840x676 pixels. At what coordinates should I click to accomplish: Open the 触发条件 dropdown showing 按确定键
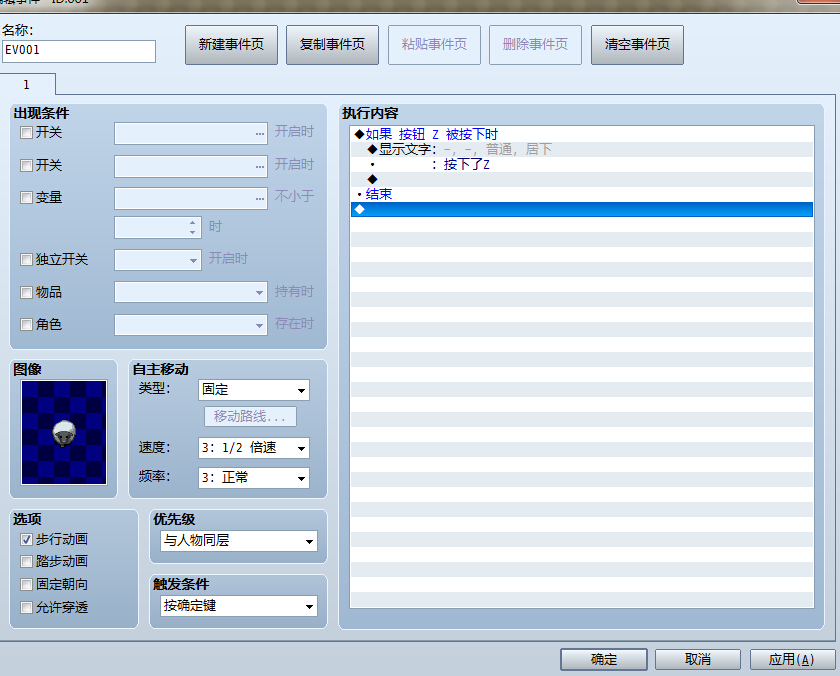[239, 606]
